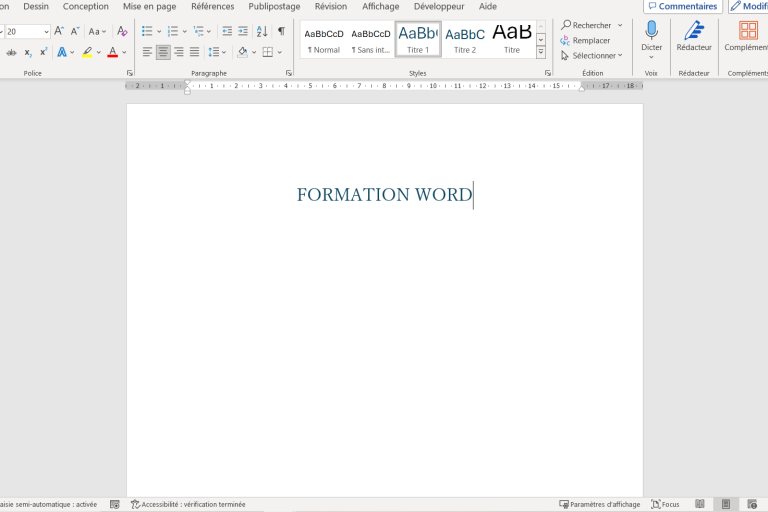Open the Styles pane dialog launcher
The height and width of the screenshot is (512, 768).
(x=548, y=73)
